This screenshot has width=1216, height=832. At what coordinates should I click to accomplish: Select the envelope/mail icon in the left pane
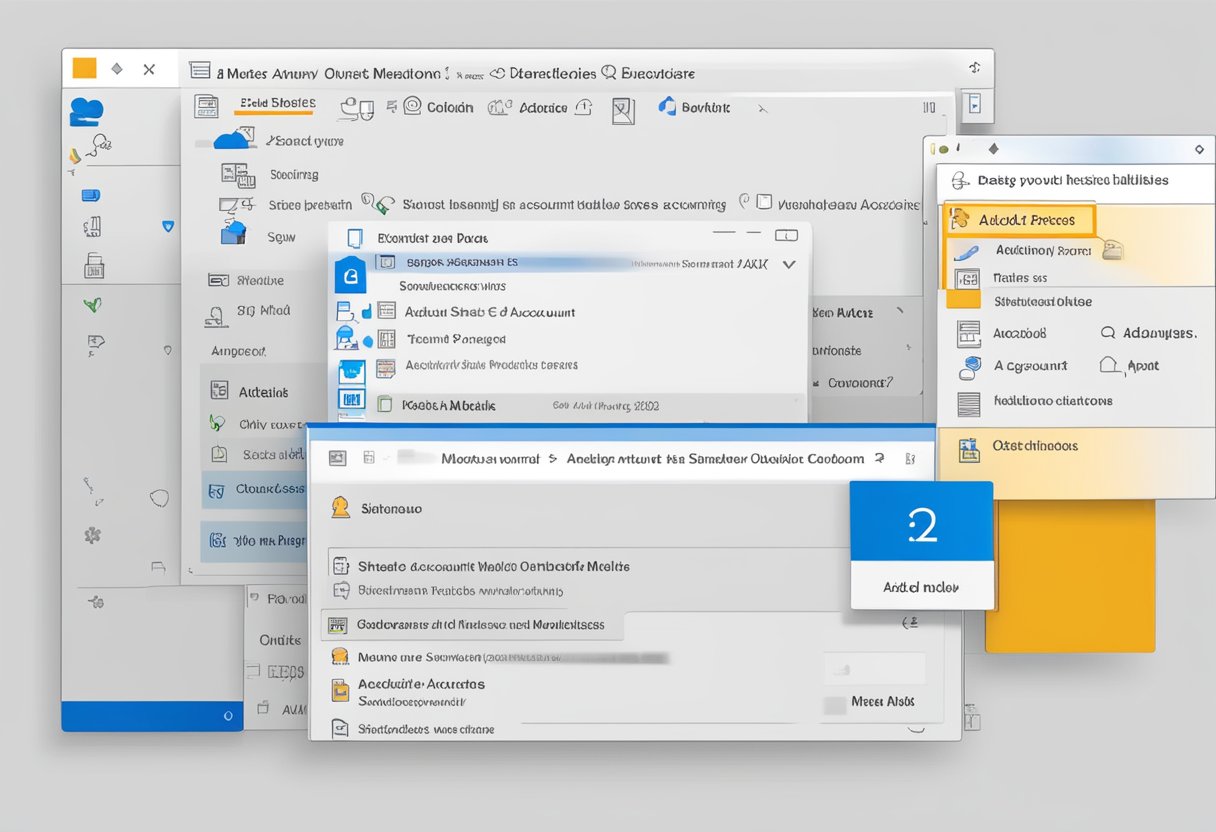(x=89, y=195)
